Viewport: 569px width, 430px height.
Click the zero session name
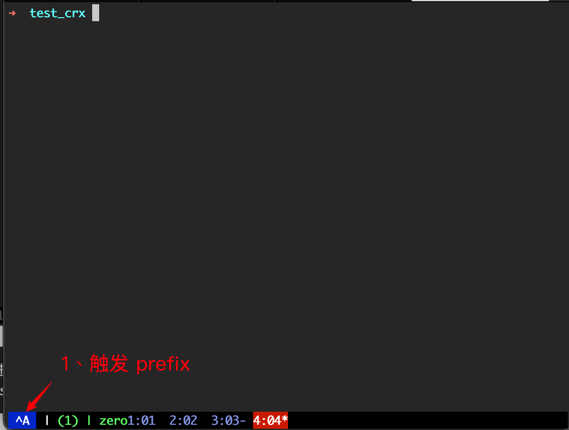tap(113, 421)
